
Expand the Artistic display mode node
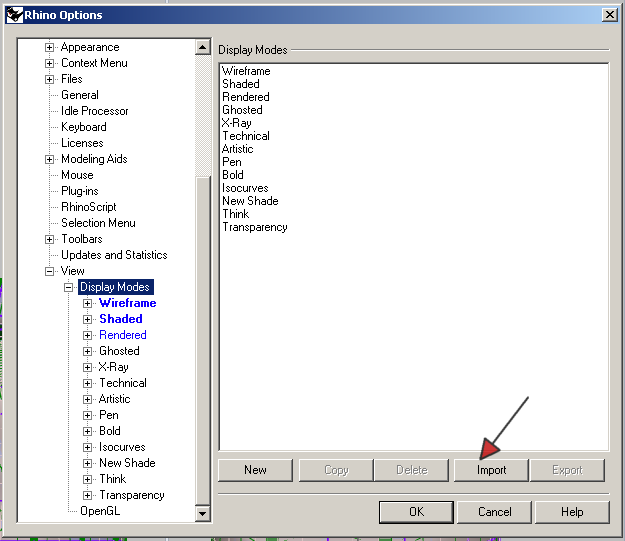(87, 399)
